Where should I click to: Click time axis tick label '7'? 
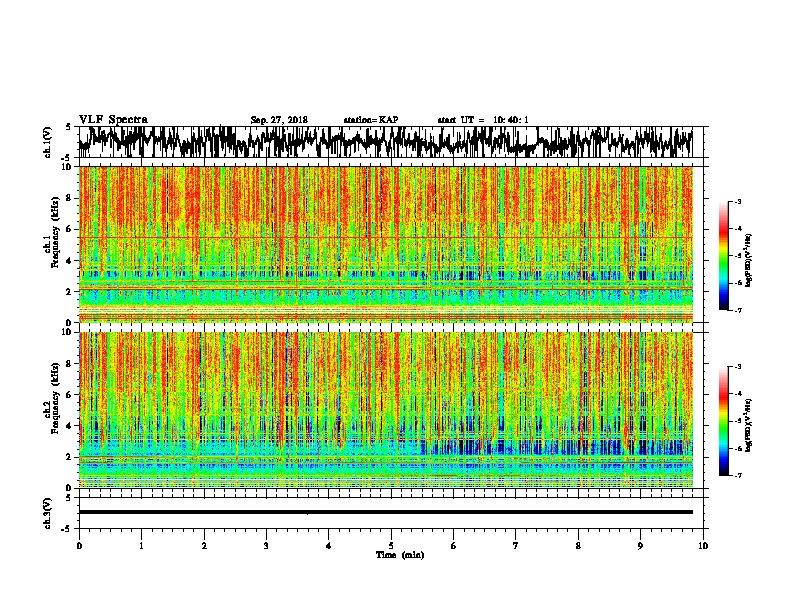pyautogui.click(x=516, y=546)
